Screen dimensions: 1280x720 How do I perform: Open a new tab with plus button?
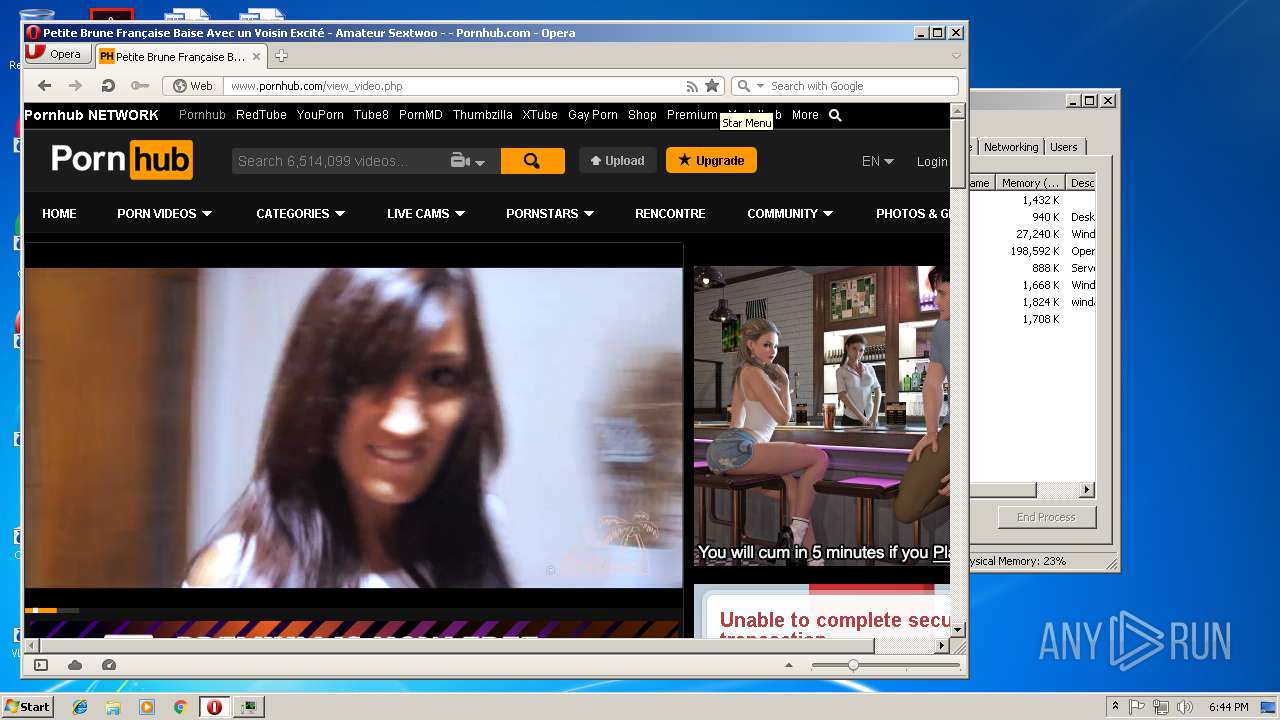tap(281, 56)
